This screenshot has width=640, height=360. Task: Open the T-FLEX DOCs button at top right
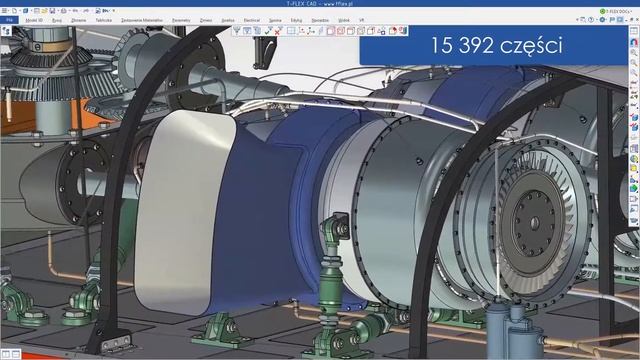click(616, 11)
